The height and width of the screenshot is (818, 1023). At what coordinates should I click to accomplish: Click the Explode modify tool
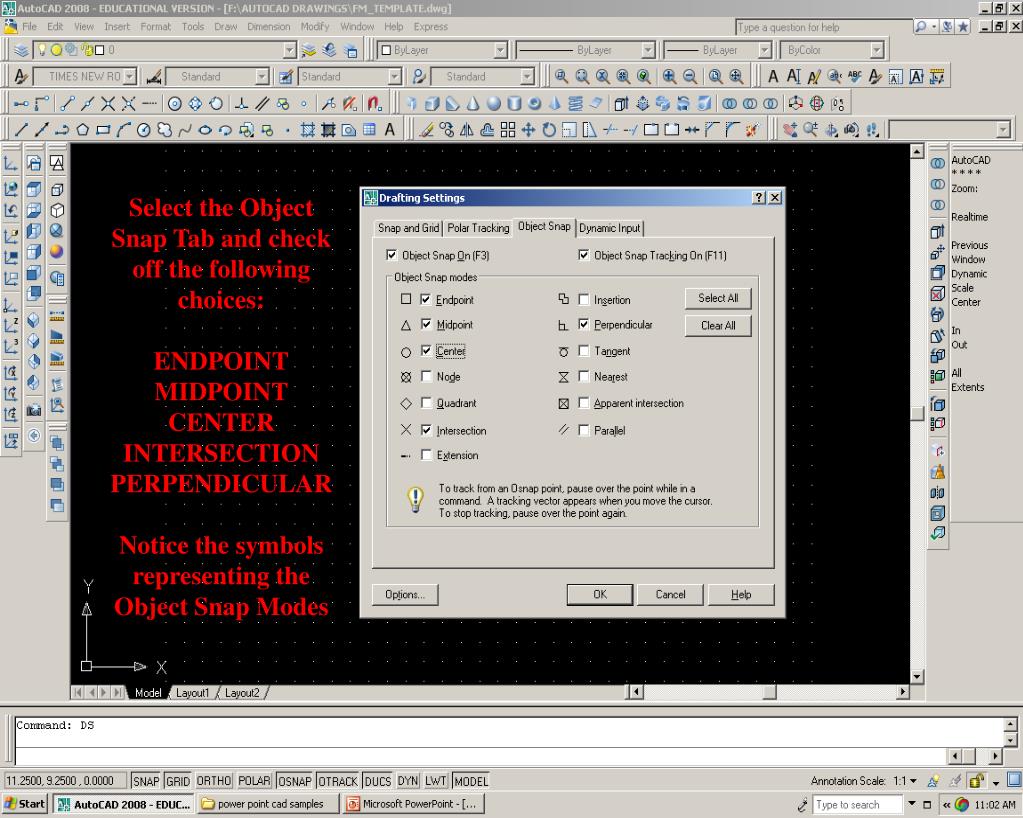(752, 130)
